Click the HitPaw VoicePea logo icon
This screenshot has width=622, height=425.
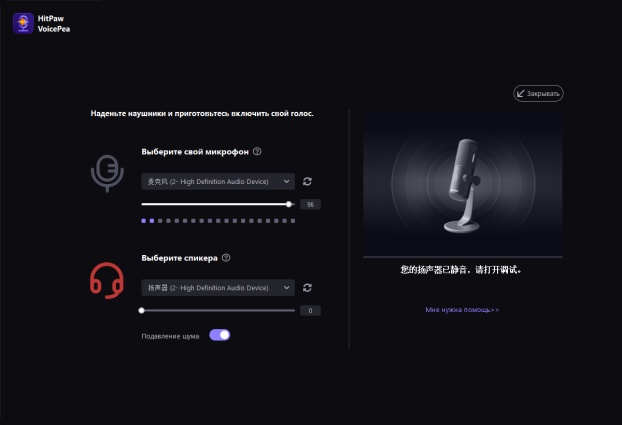click(x=23, y=23)
